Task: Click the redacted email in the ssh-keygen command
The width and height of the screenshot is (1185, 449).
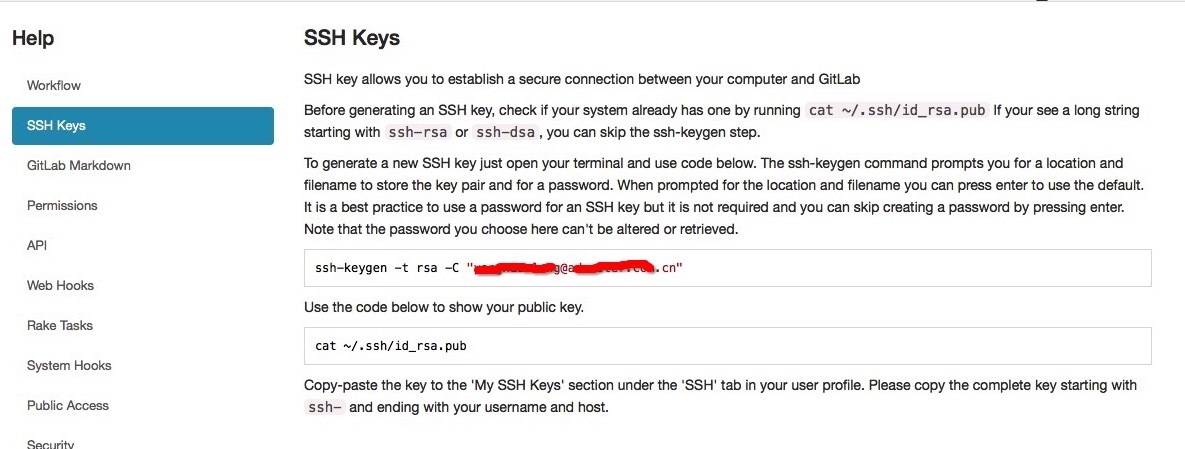Action: tap(574, 268)
